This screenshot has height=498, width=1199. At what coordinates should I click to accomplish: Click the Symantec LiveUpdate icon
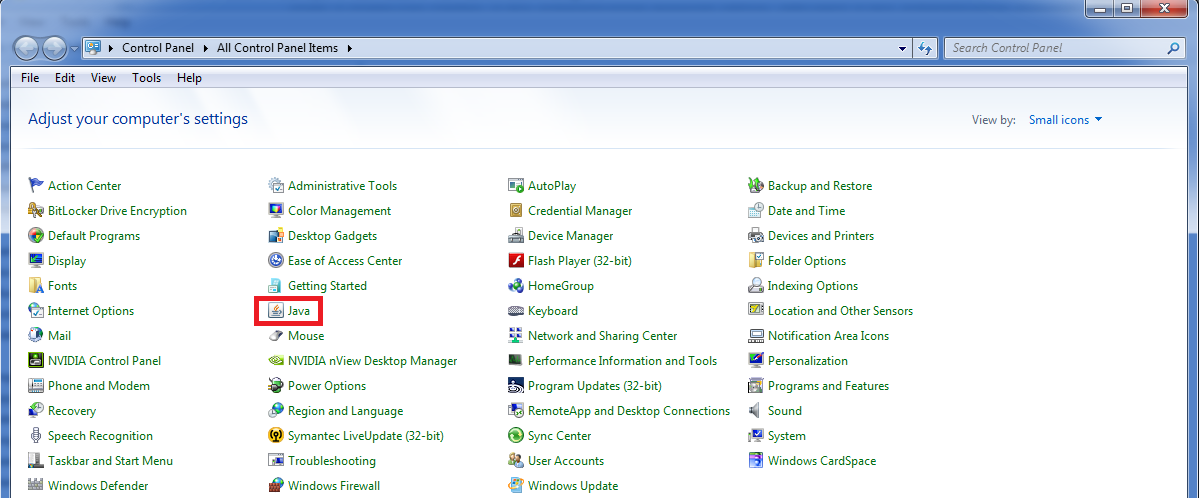pyautogui.click(x=276, y=435)
